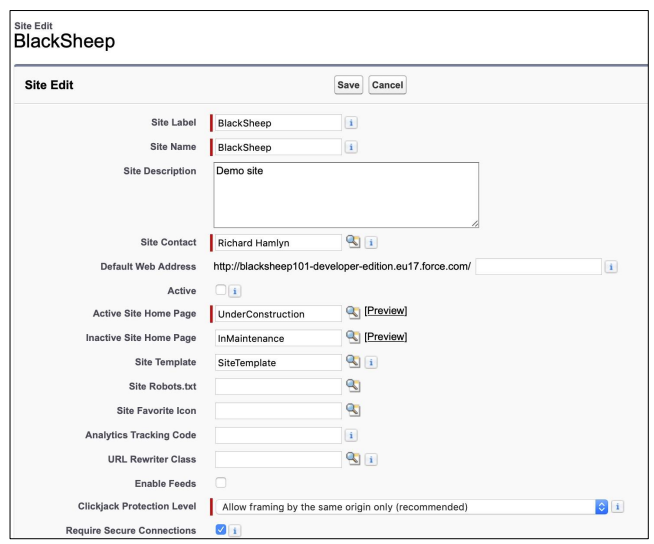Click the Analytics Tracking Code field

[x=278, y=435]
